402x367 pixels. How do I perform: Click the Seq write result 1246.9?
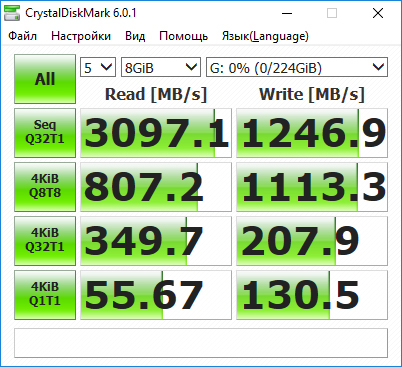(x=312, y=133)
